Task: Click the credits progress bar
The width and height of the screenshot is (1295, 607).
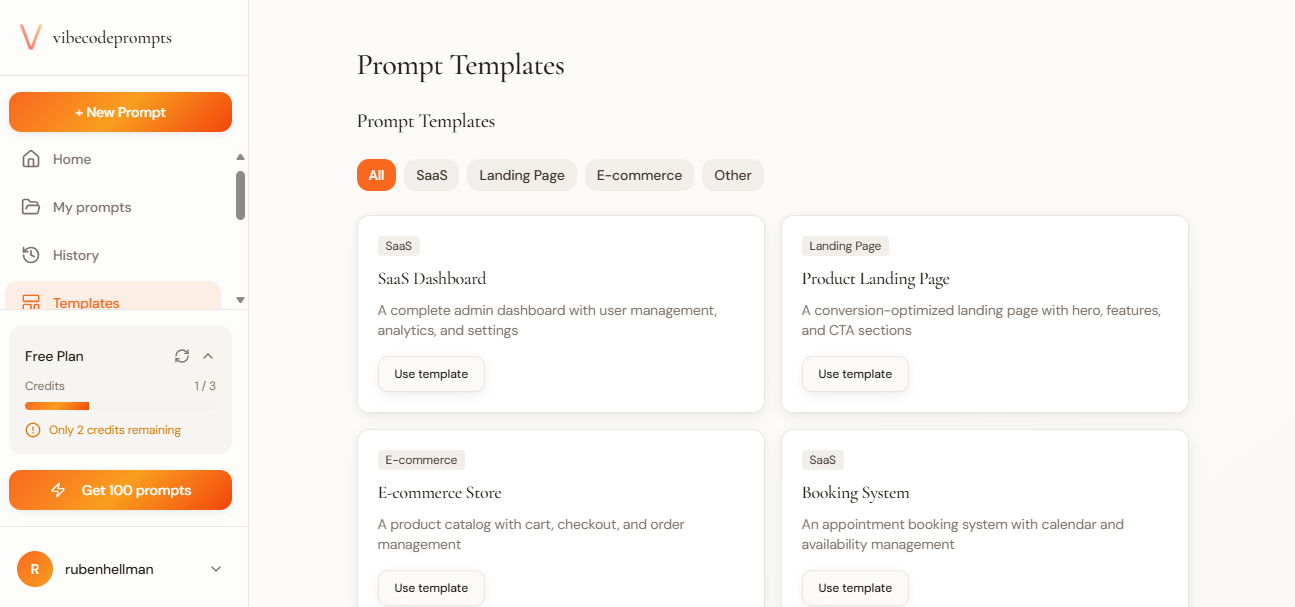Action: click(x=120, y=405)
